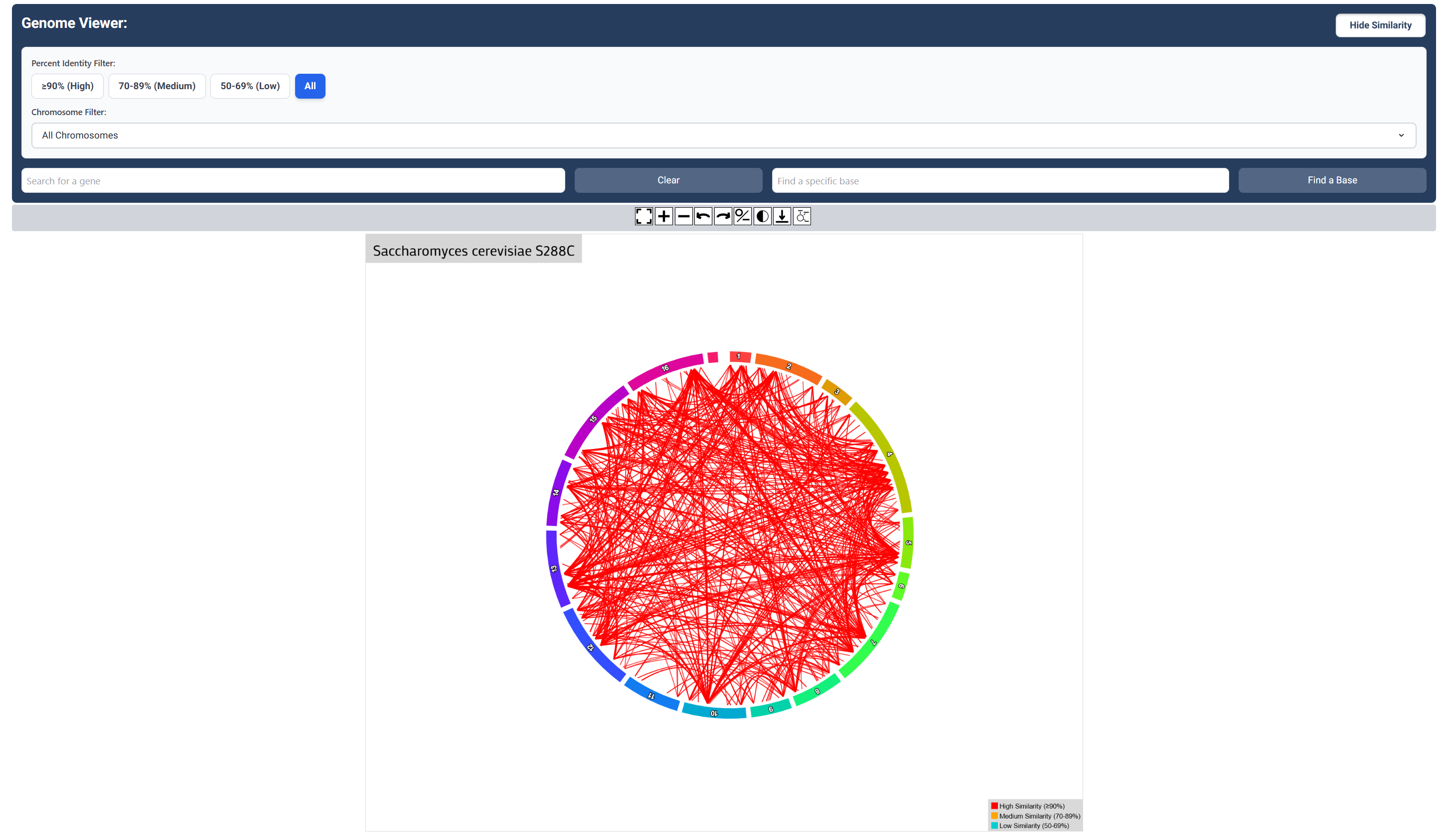
Task: Select the 50-69% (Low) similarity filter
Action: [x=250, y=86]
